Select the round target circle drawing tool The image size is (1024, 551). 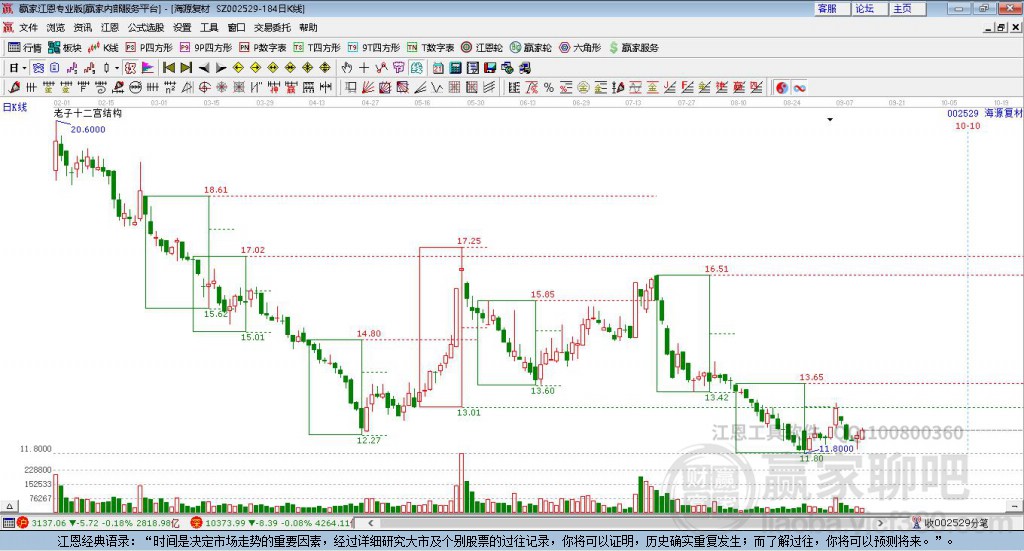point(204,87)
